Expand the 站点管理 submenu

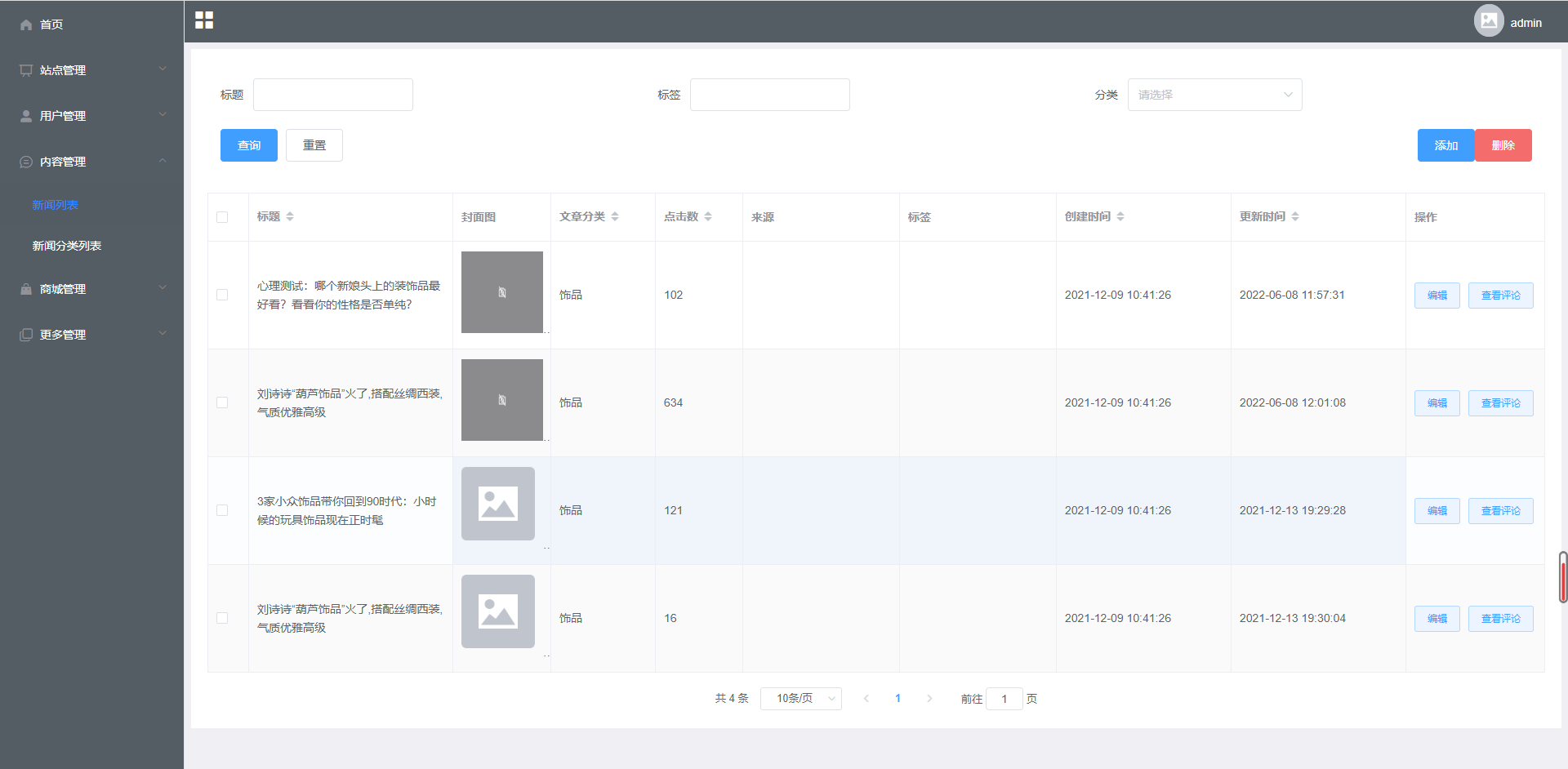tap(91, 70)
